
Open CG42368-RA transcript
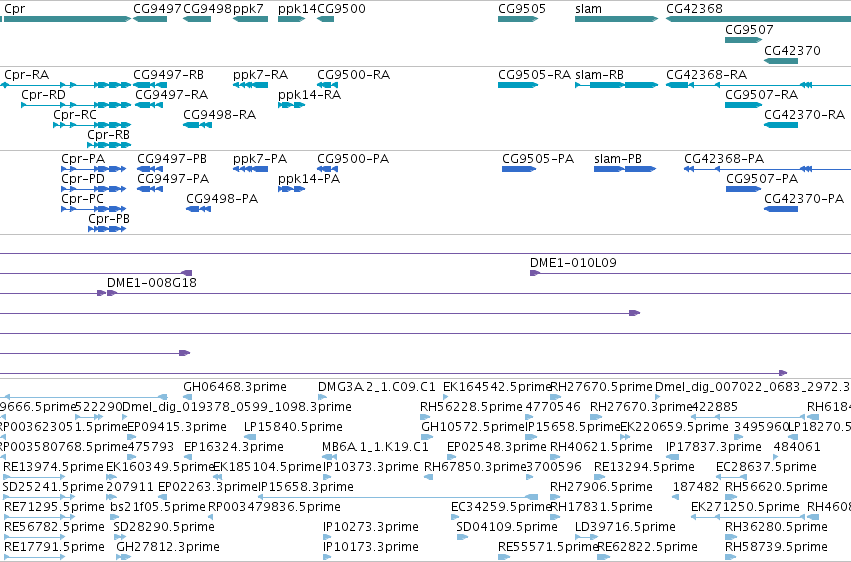point(758,85)
